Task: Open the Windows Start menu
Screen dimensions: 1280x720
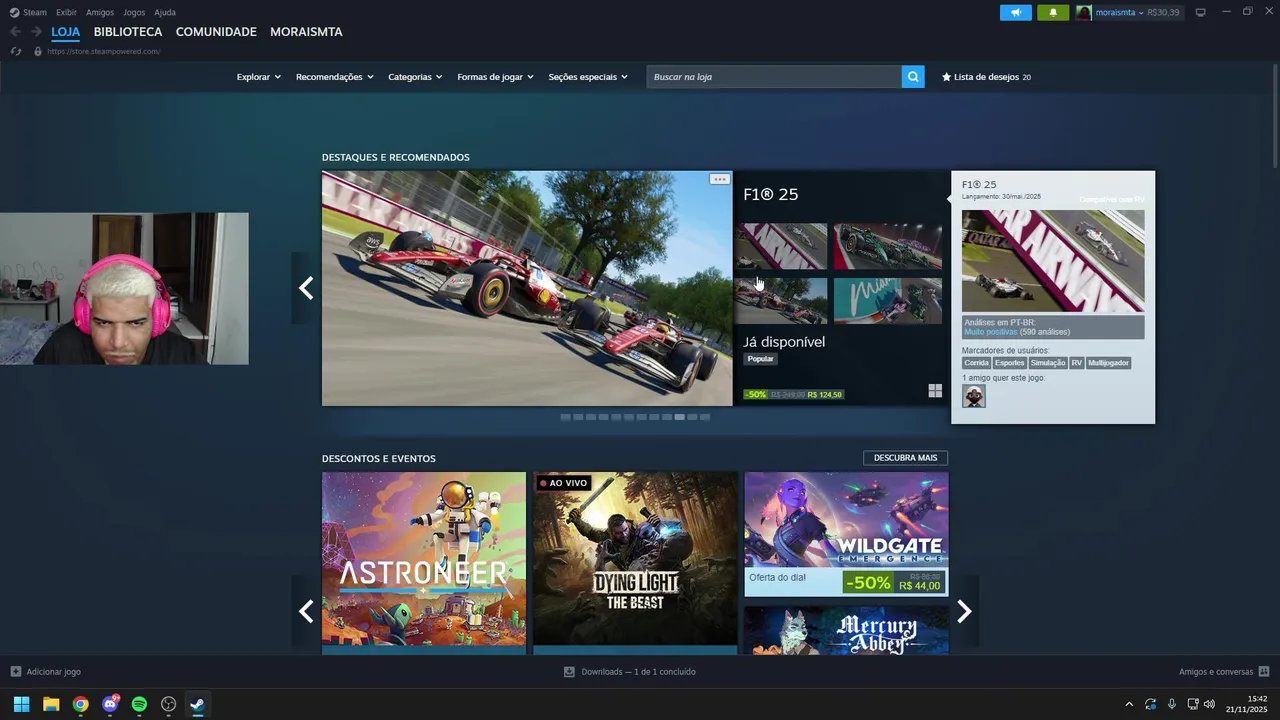Action: (x=21, y=704)
